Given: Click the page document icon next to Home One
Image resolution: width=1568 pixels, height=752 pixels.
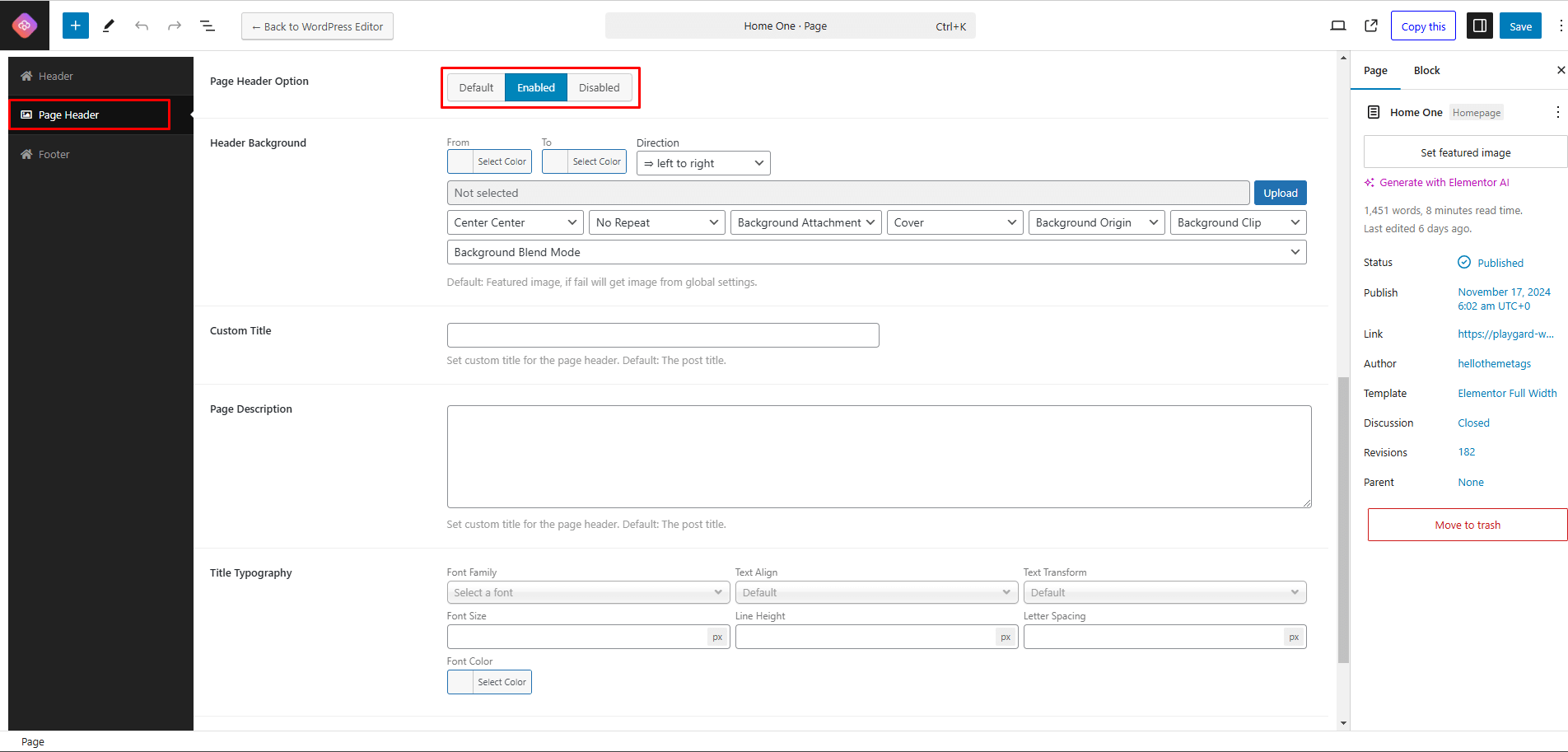Looking at the screenshot, I should pos(1374,112).
